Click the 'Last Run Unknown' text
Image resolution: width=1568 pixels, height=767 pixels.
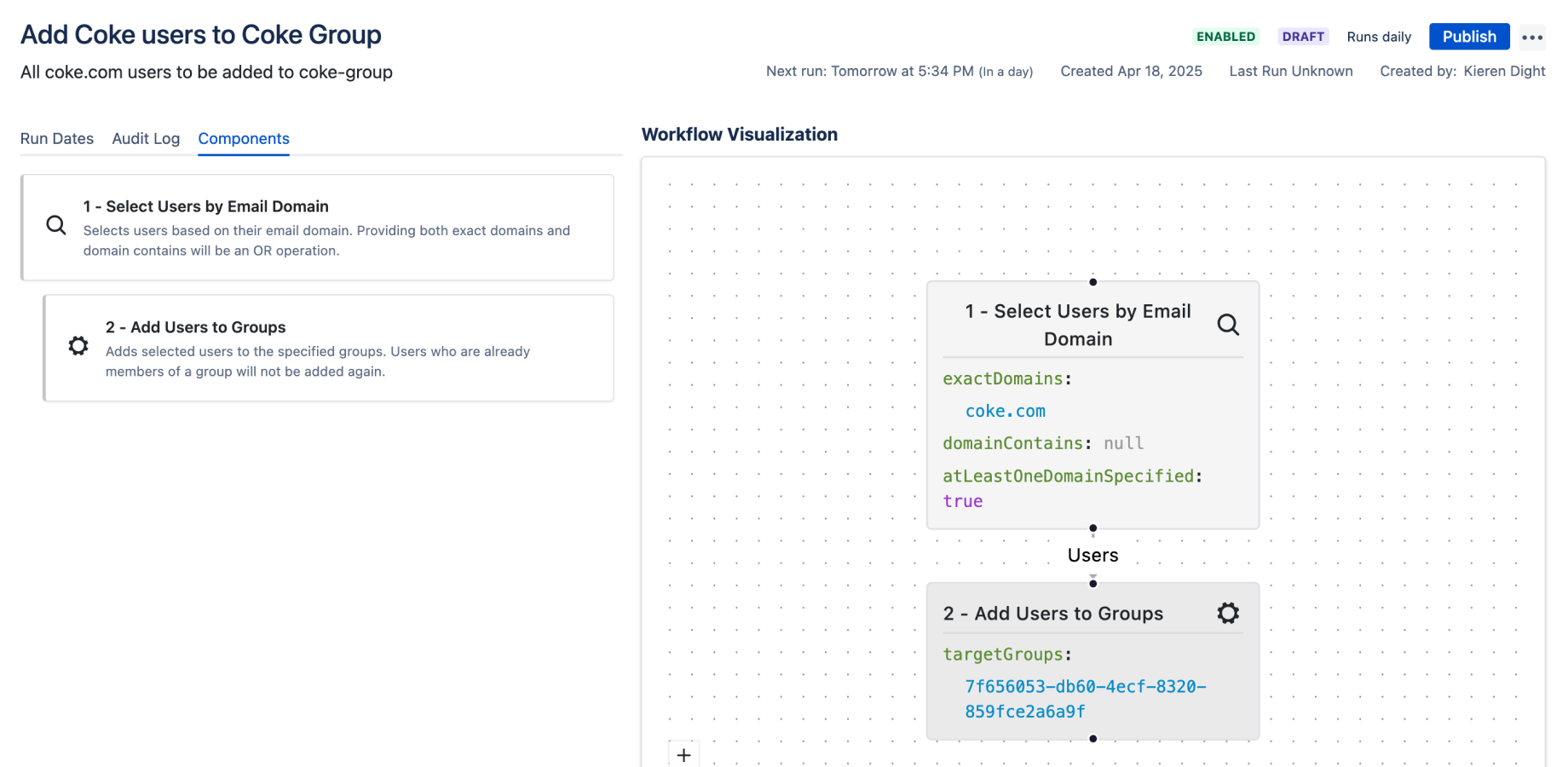[1290, 72]
